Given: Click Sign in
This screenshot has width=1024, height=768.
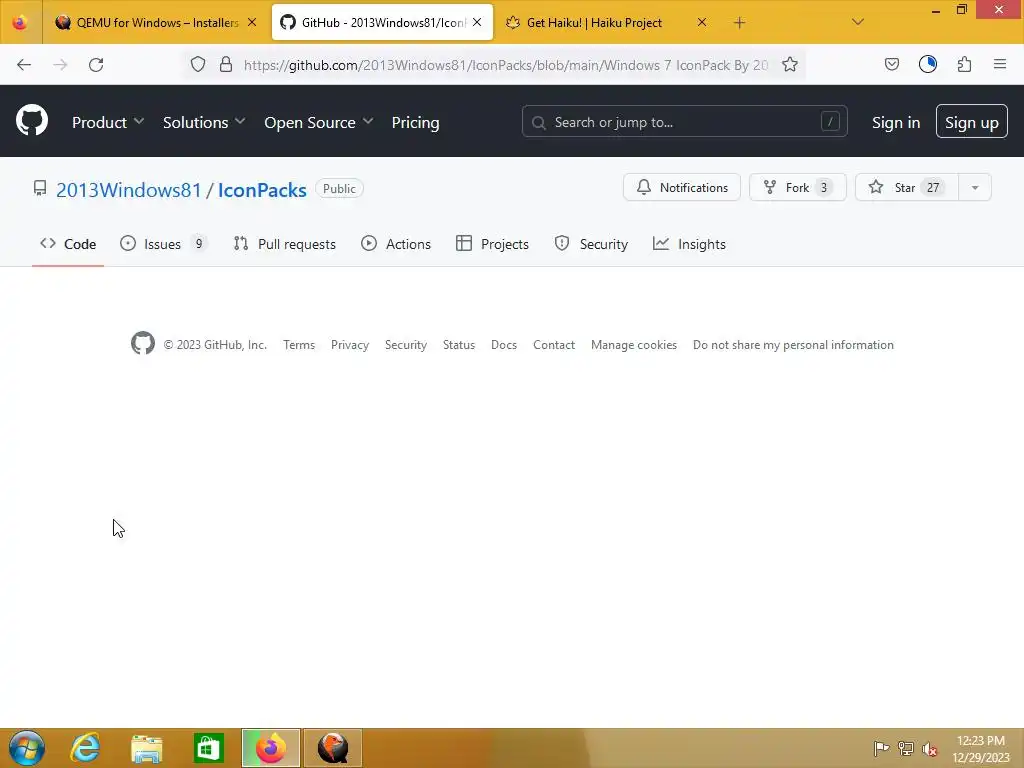Looking at the screenshot, I should (895, 122).
